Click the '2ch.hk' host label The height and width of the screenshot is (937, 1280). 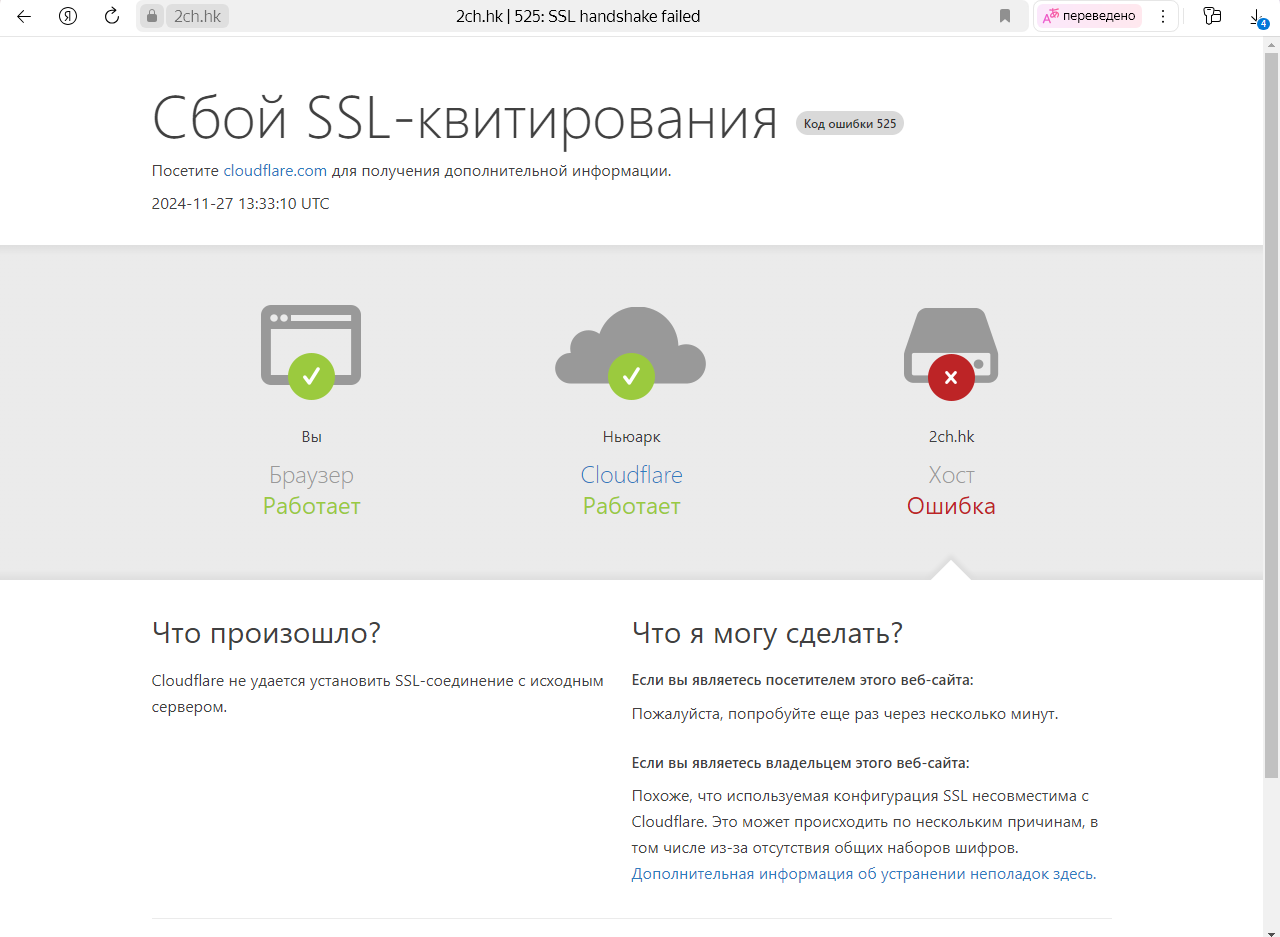tap(951, 437)
